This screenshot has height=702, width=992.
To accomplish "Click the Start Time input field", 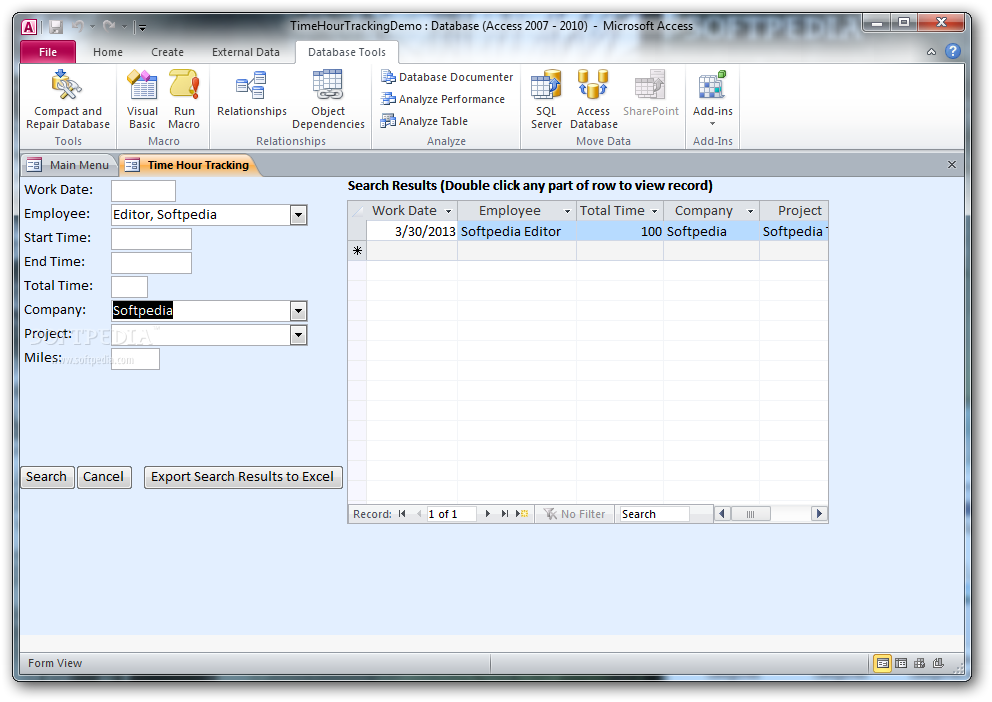I will click(x=151, y=239).
